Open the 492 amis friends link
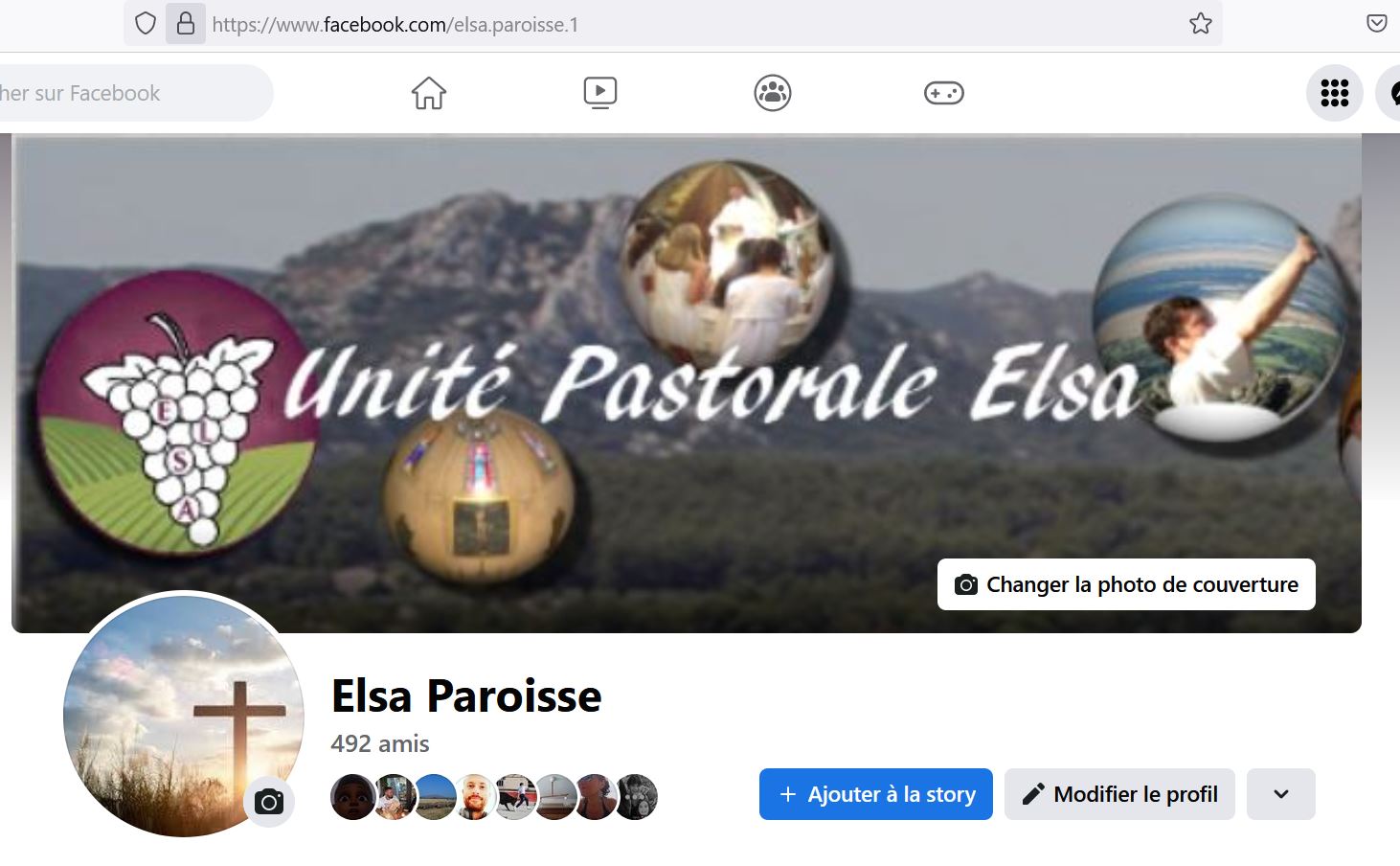The image size is (1400, 866). [380, 743]
